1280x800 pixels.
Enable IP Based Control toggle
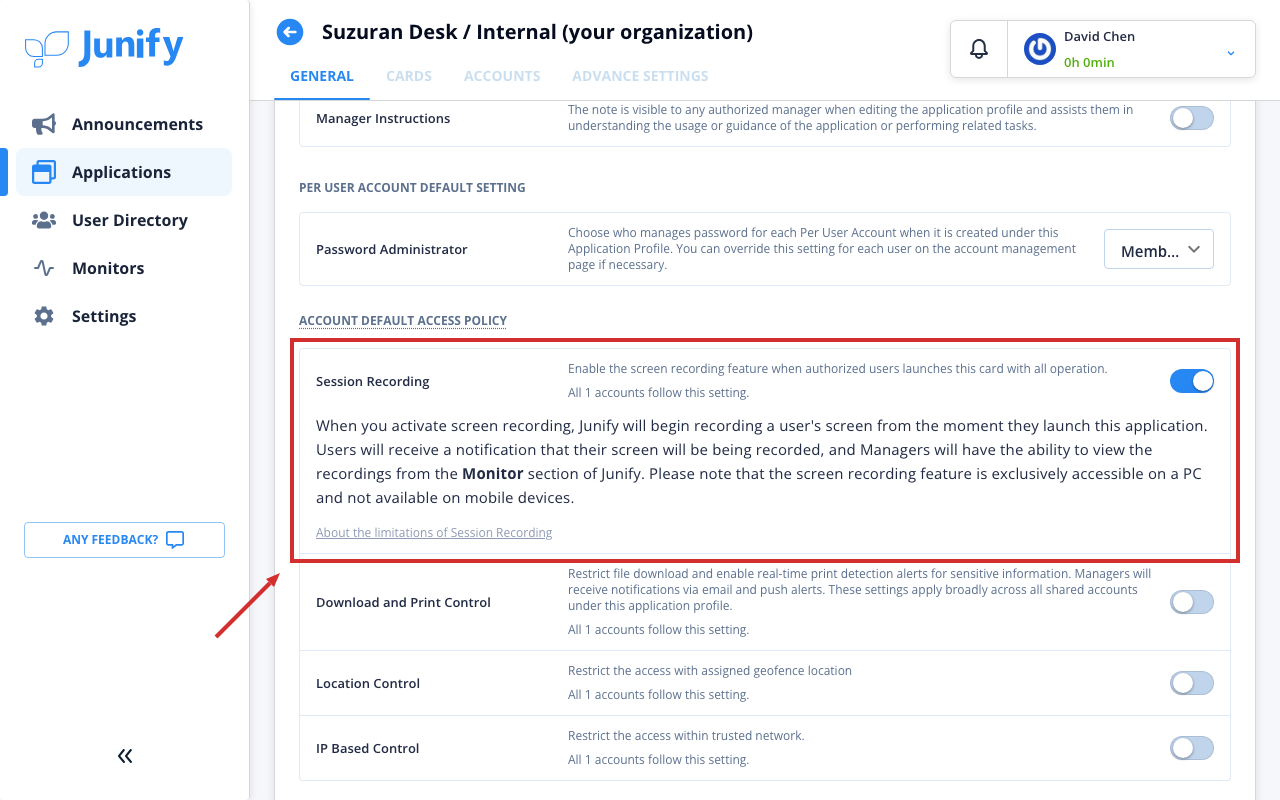click(x=1192, y=748)
